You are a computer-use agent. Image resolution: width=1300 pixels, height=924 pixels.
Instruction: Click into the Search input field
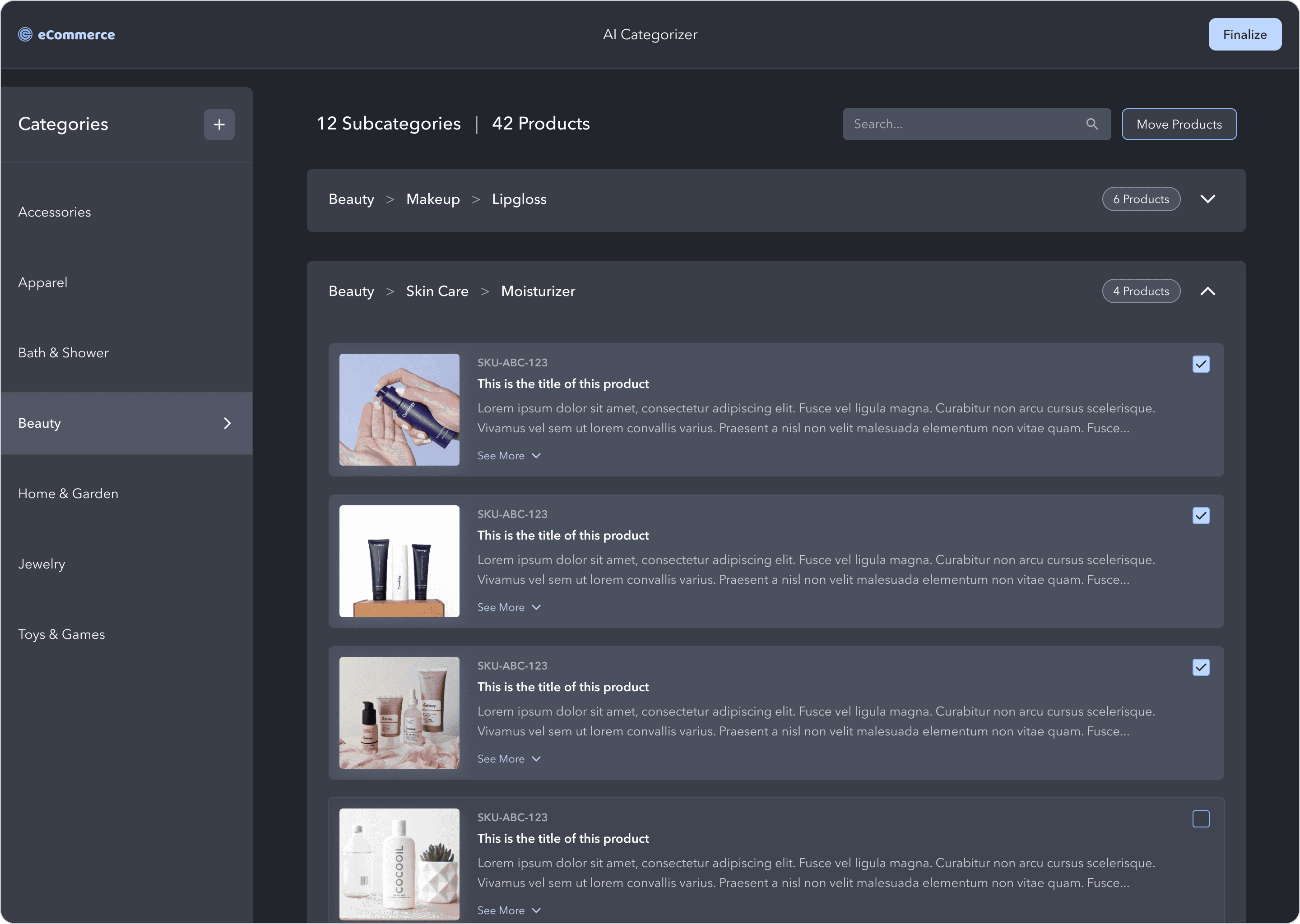tap(962, 124)
